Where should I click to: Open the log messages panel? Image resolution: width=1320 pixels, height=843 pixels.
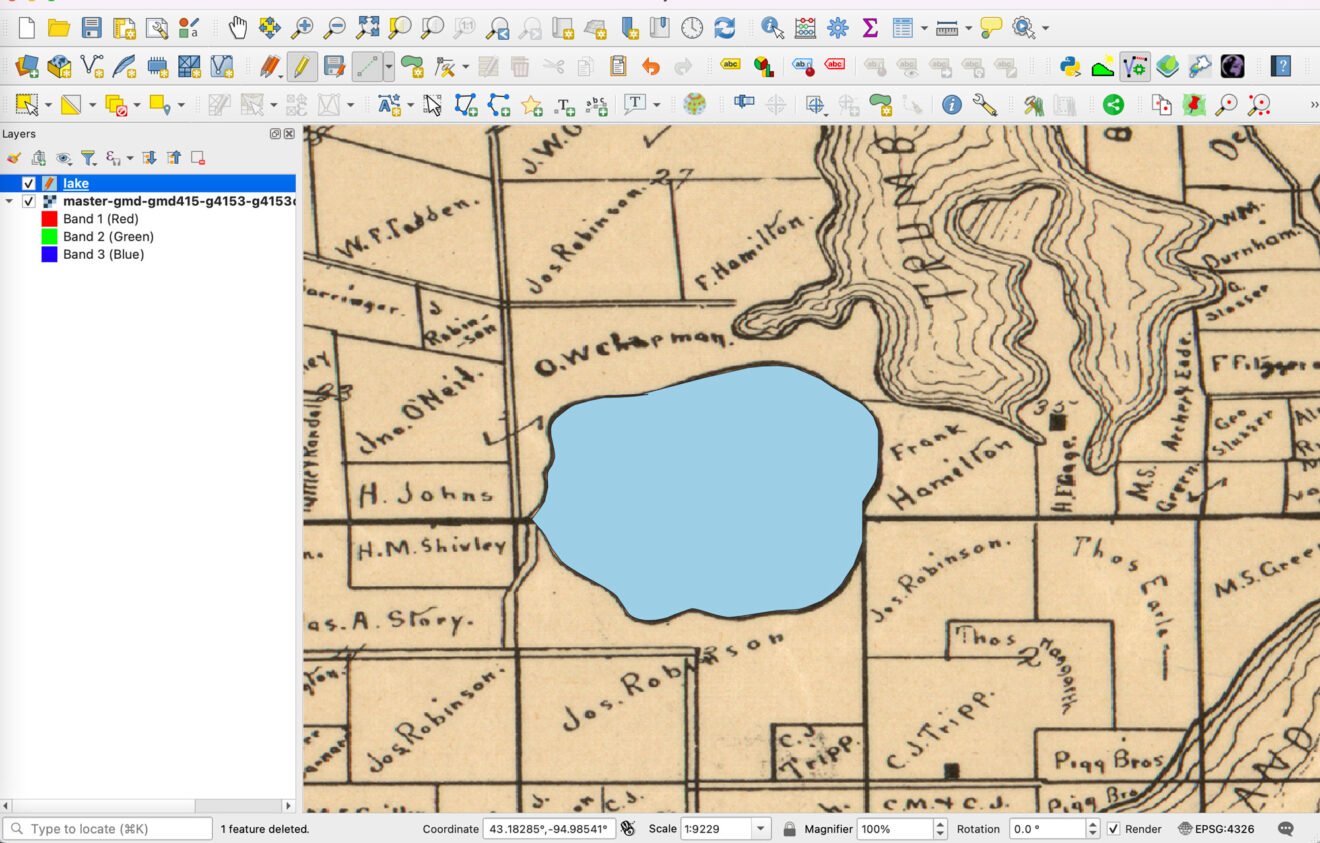coord(1286,829)
